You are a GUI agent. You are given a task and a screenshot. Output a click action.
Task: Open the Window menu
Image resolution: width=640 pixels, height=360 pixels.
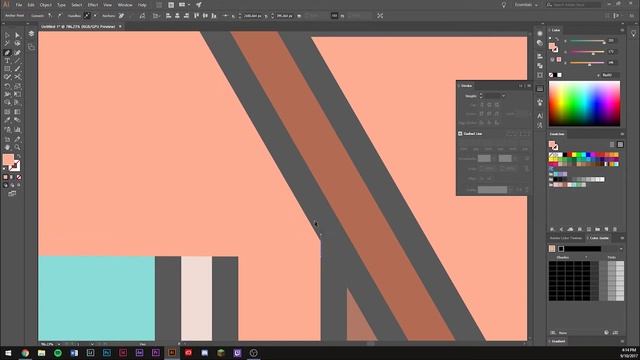click(x=125, y=5)
